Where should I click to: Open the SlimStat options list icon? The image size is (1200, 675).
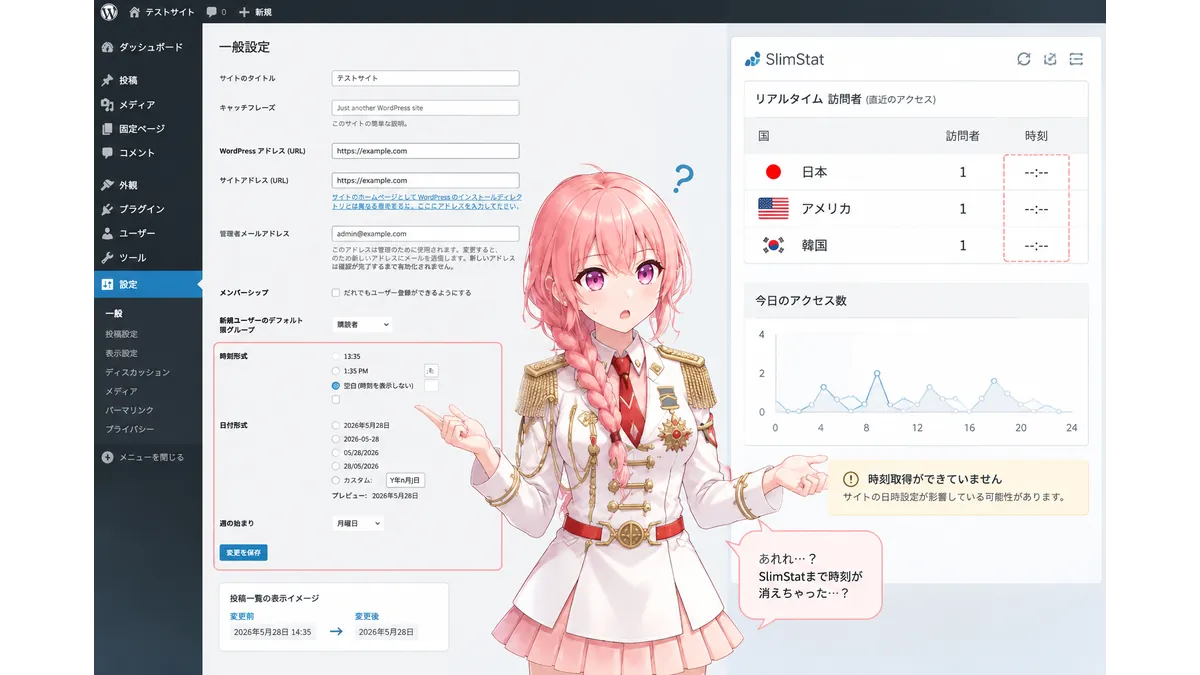coord(1076,59)
